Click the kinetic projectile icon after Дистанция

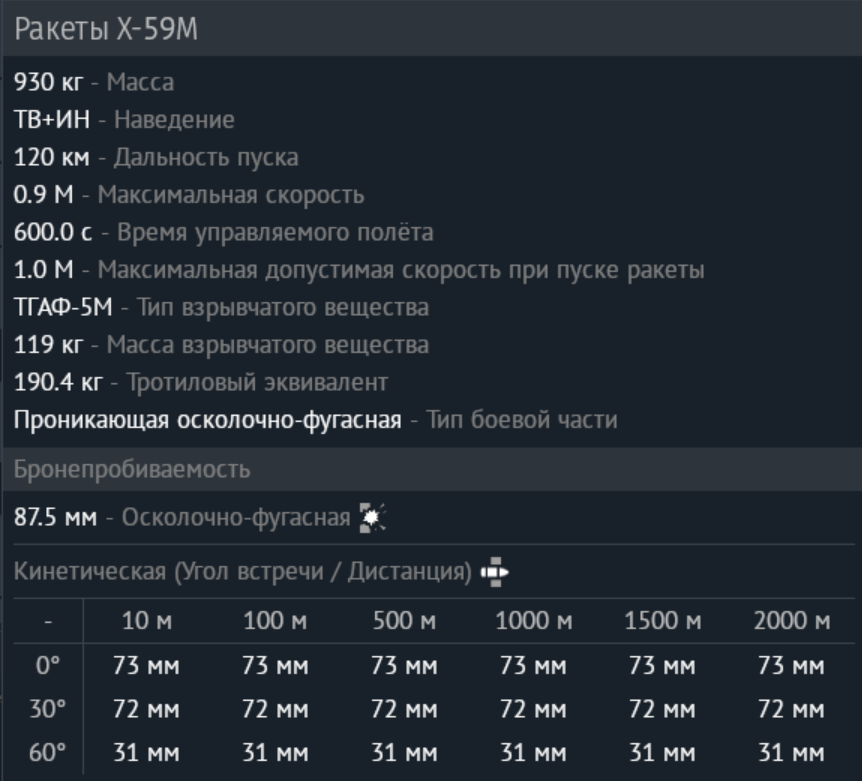click(x=495, y=572)
